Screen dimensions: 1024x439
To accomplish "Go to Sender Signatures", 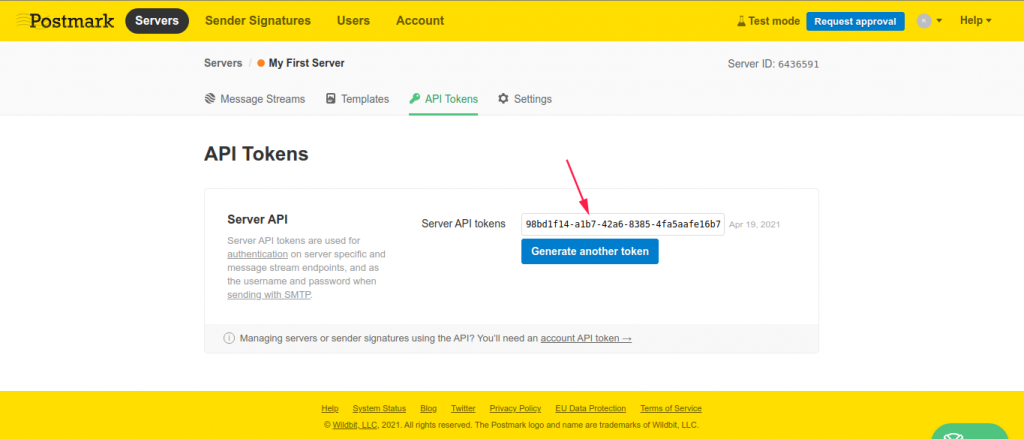I will (x=258, y=21).
